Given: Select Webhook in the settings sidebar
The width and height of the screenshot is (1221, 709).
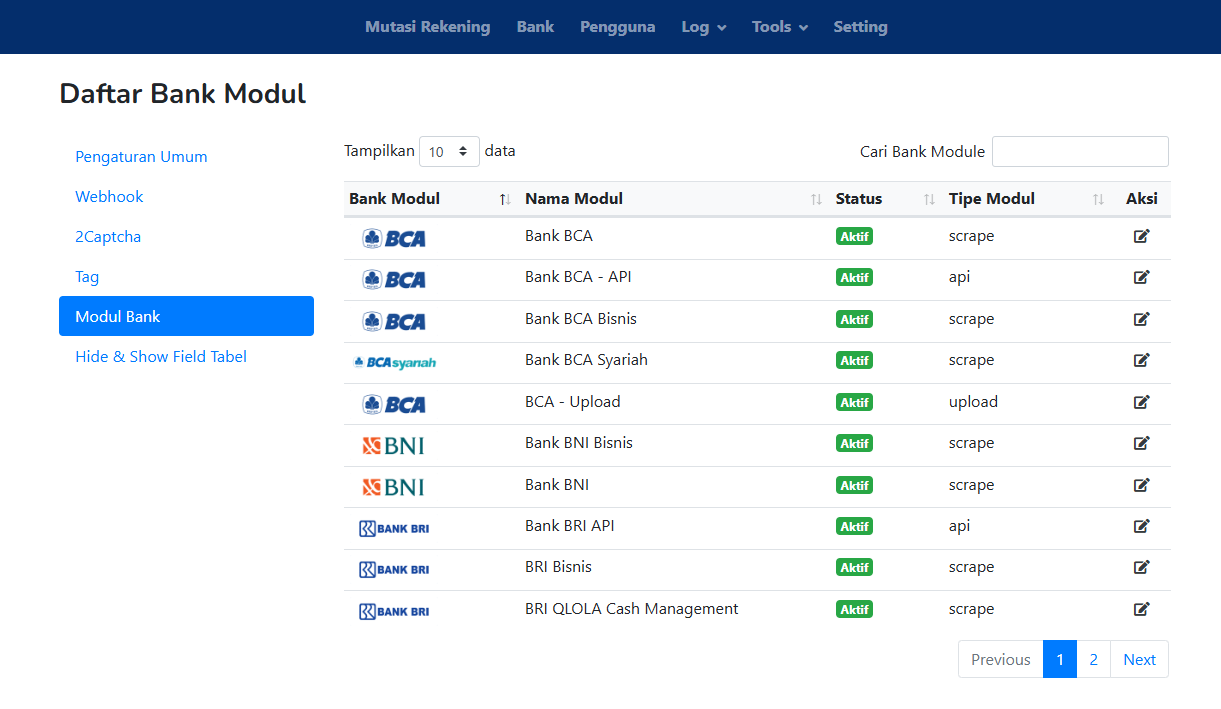Looking at the screenshot, I should (x=109, y=197).
